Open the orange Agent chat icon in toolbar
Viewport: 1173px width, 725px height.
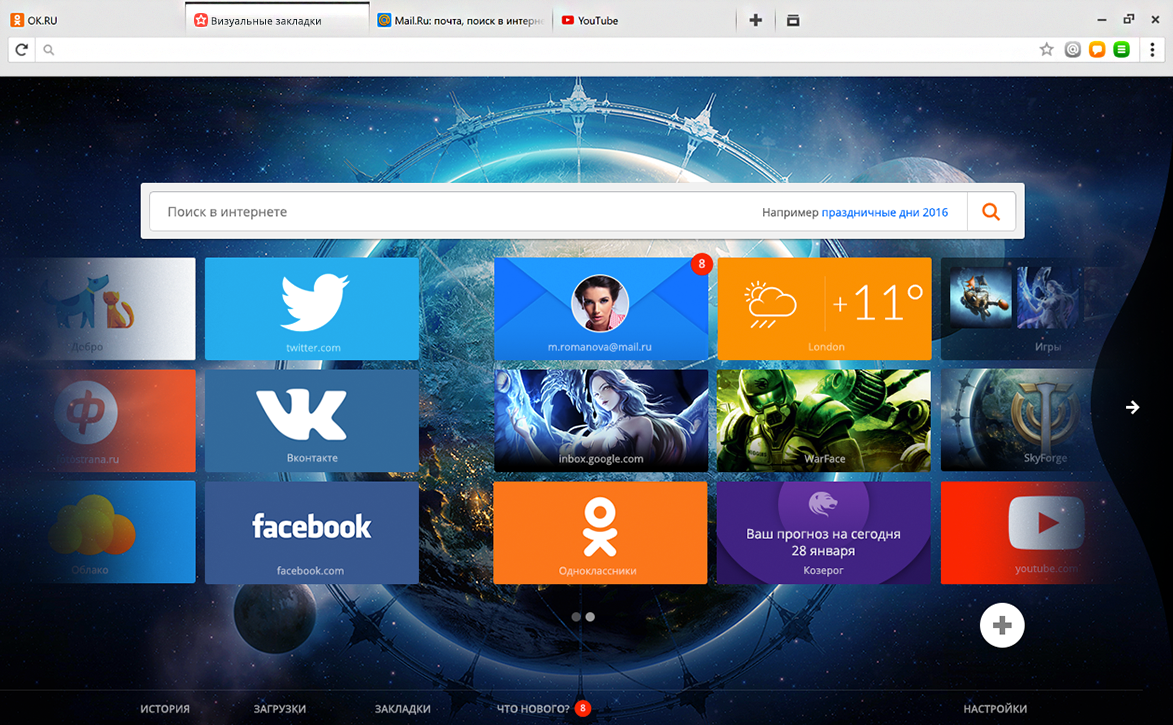pos(1099,49)
